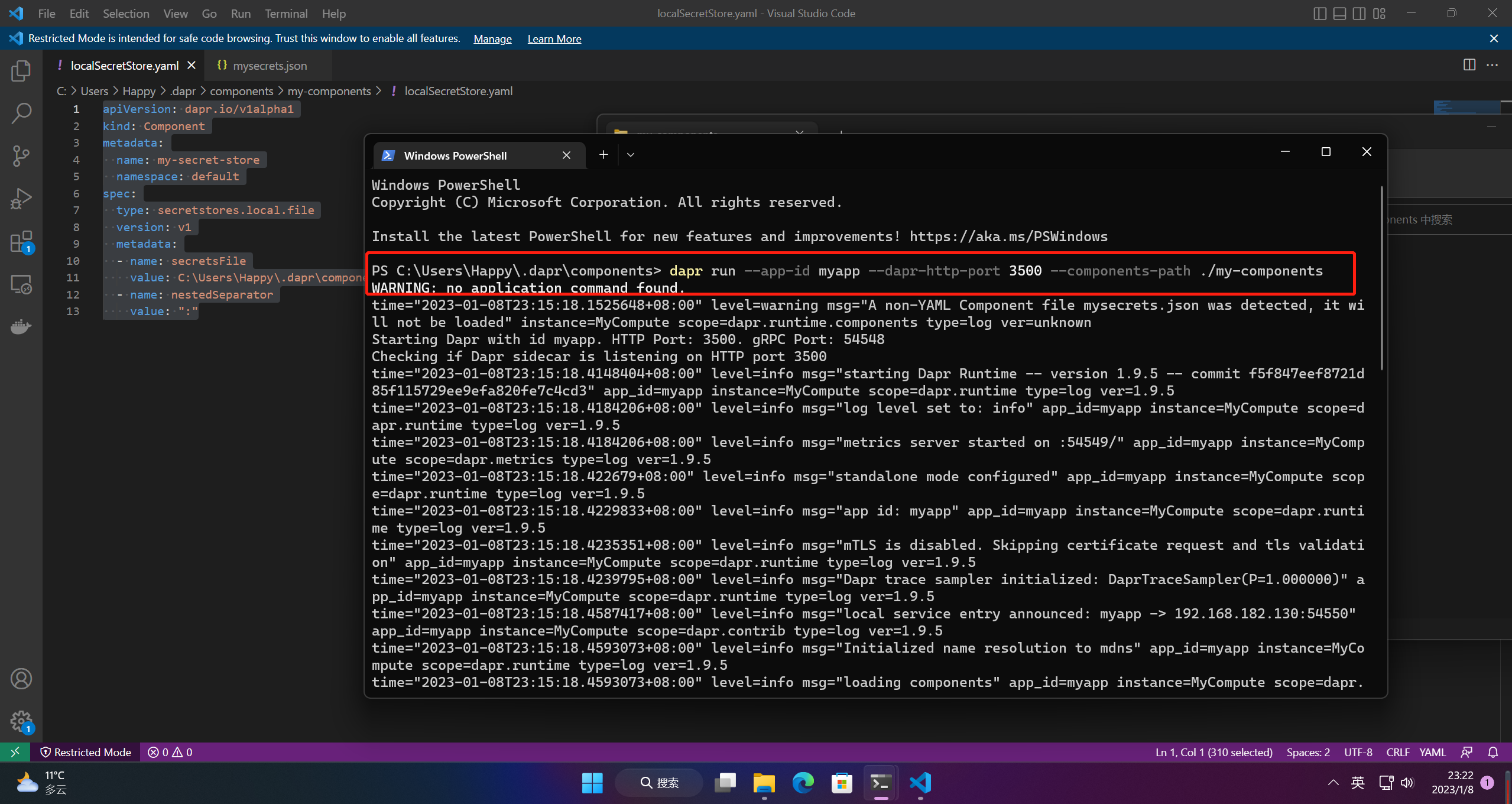Change the Spaces: 2 indentation setting

point(1308,752)
